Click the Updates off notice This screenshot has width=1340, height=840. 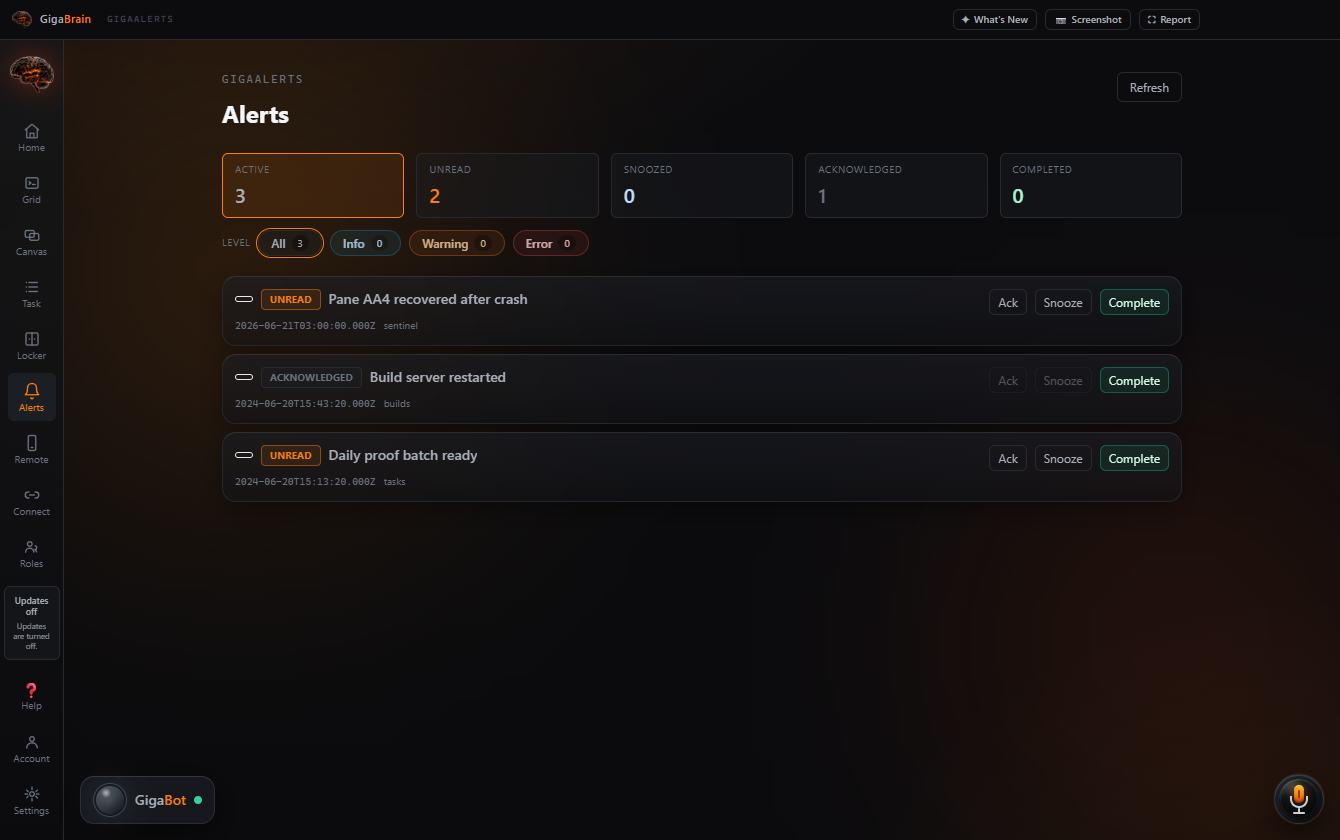[x=31, y=623]
